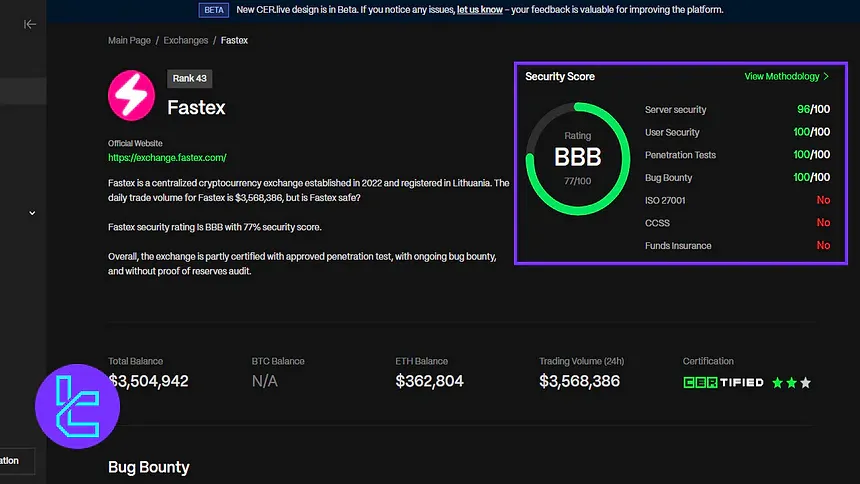The height and width of the screenshot is (484, 860).
Task: Click the Fastex exchange name heading
Action: 196,108
